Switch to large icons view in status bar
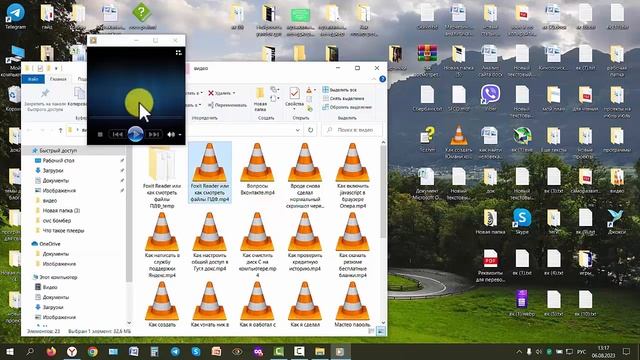The height and width of the screenshot is (360, 640). (381, 331)
